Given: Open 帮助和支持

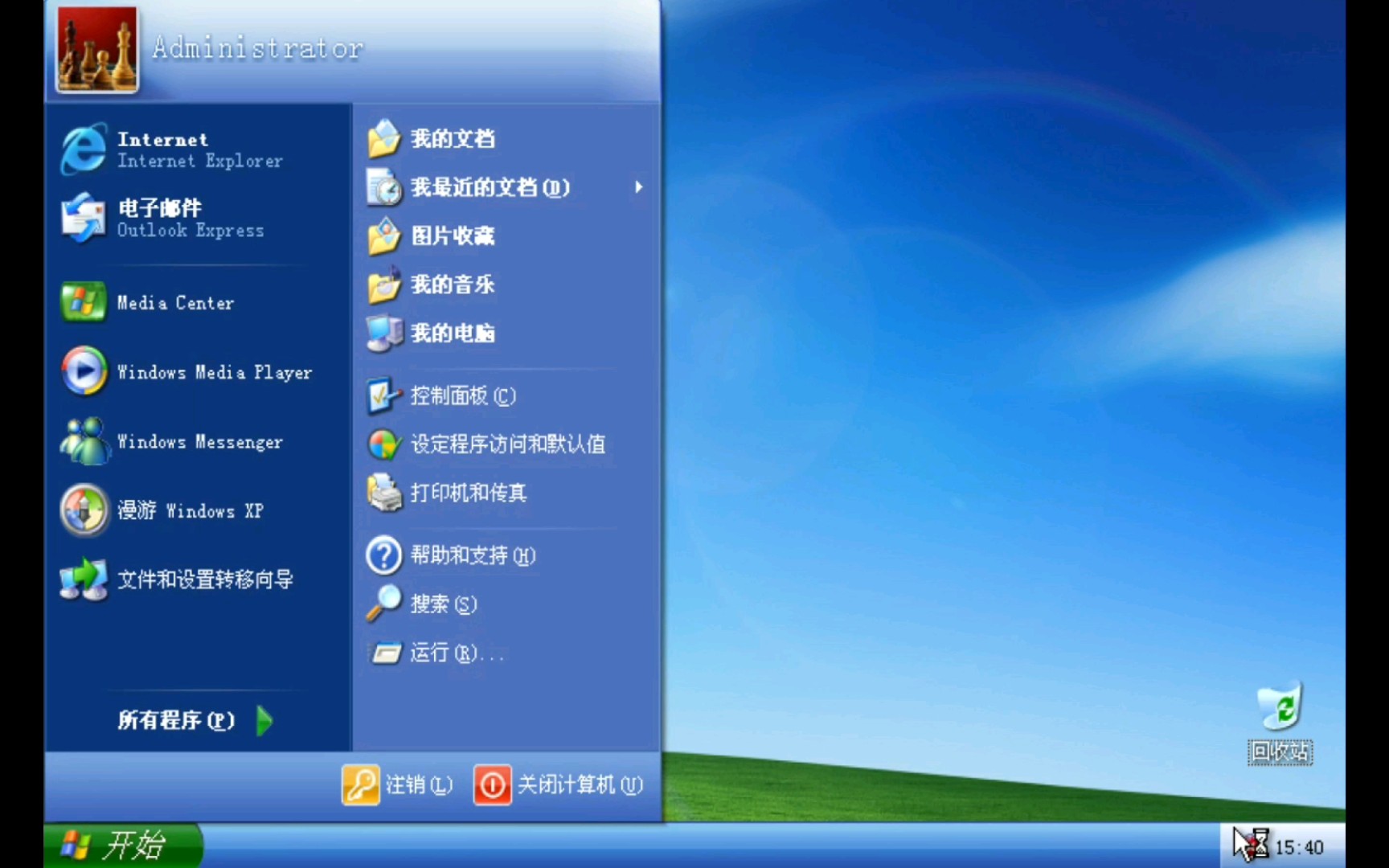Looking at the screenshot, I should click(x=472, y=555).
